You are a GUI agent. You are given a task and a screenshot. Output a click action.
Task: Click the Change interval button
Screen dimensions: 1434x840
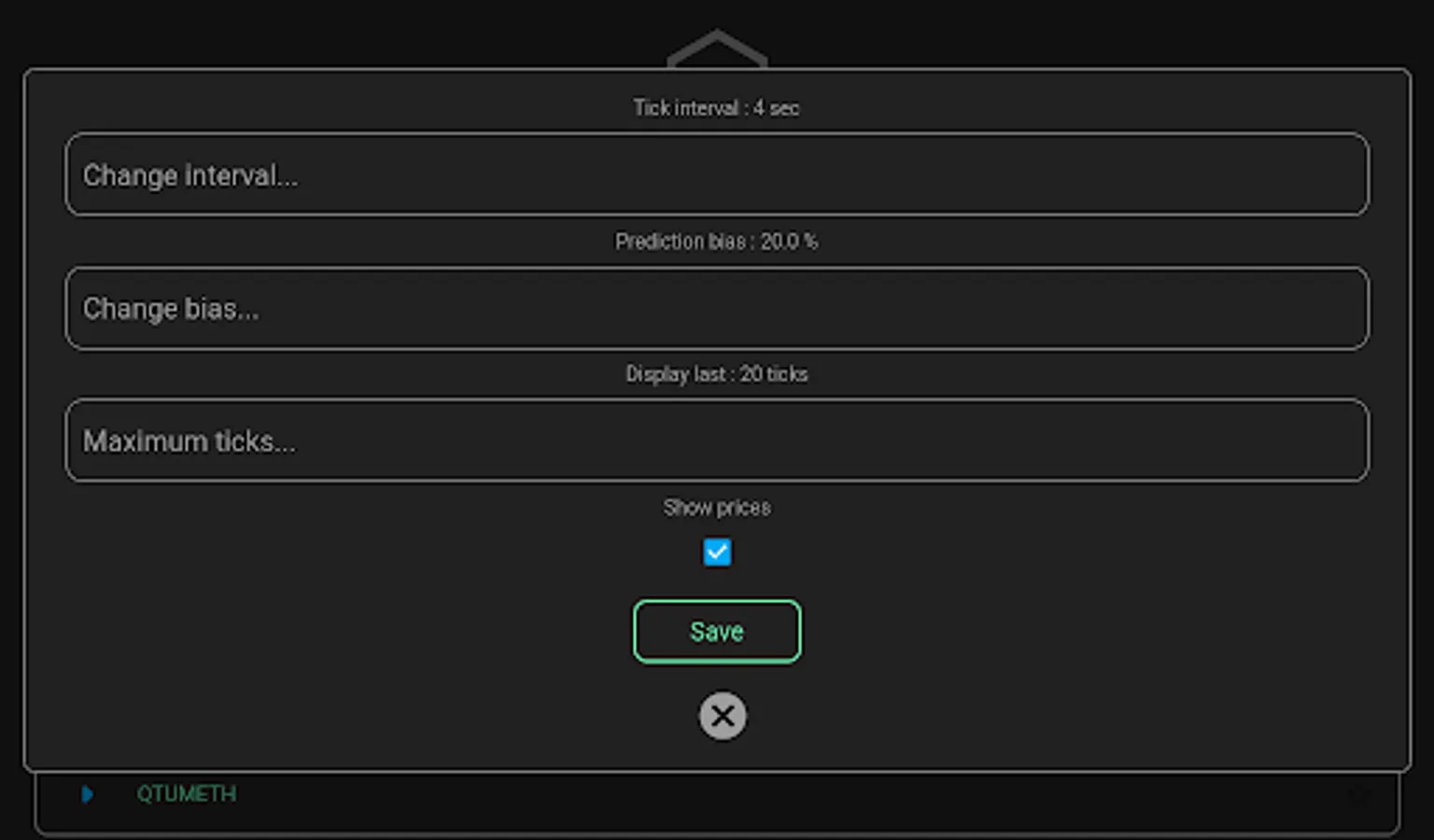(717, 175)
